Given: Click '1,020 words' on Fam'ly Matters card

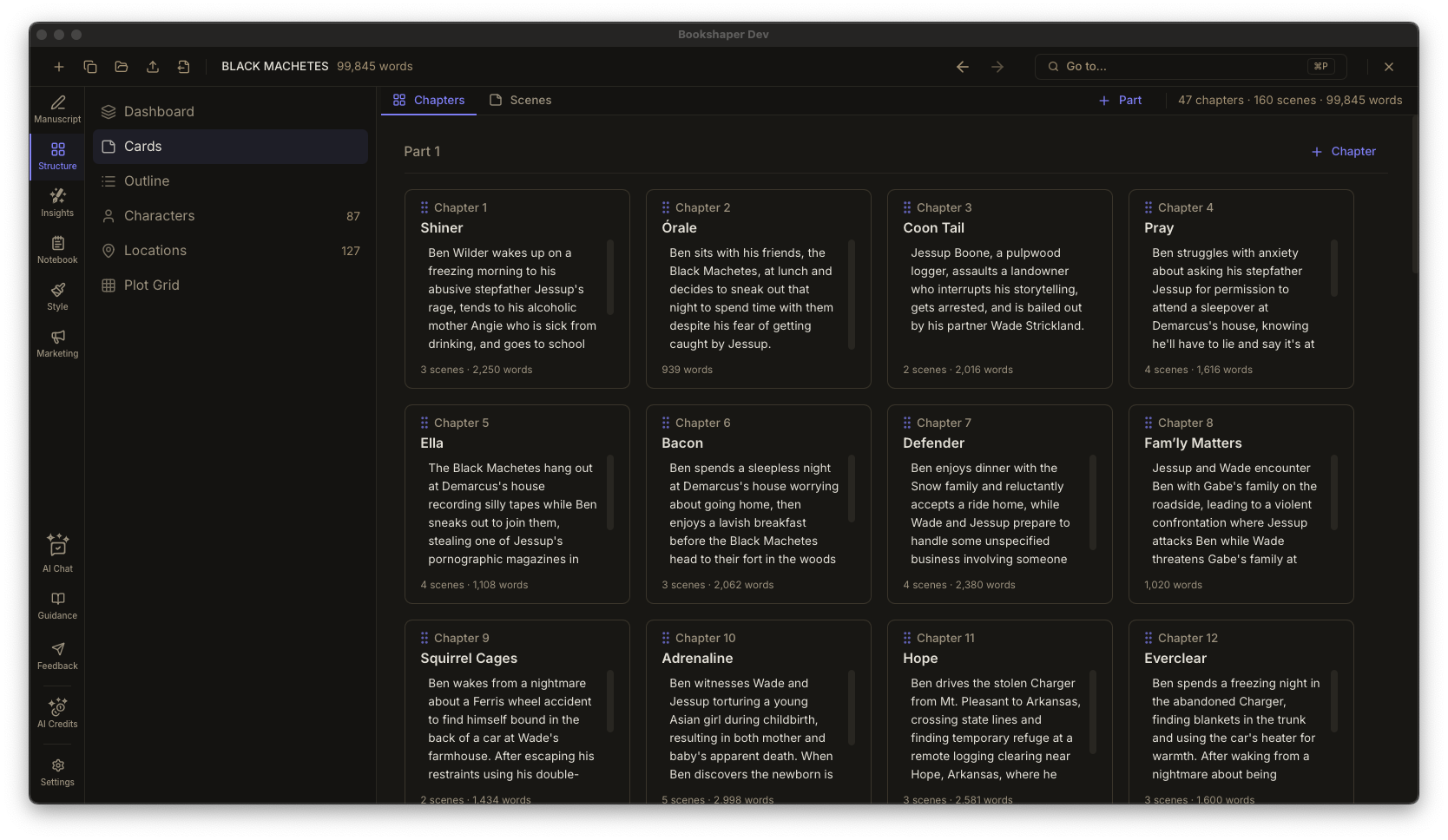Looking at the screenshot, I should click(x=1174, y=585).
